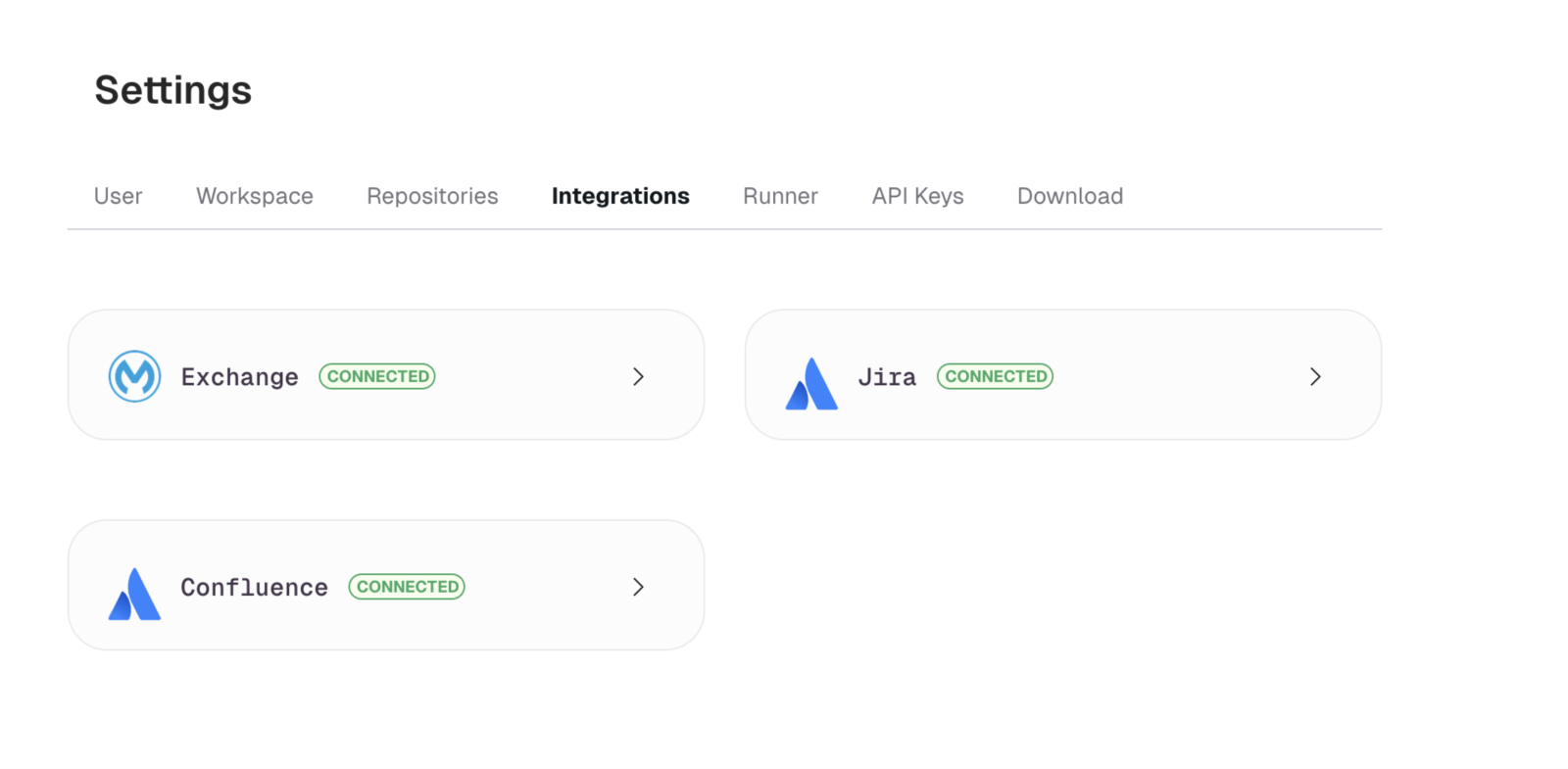Click the Jira CONNECTED status badge
This screenshot has width=1568, height=769.
tap(995, 376)
